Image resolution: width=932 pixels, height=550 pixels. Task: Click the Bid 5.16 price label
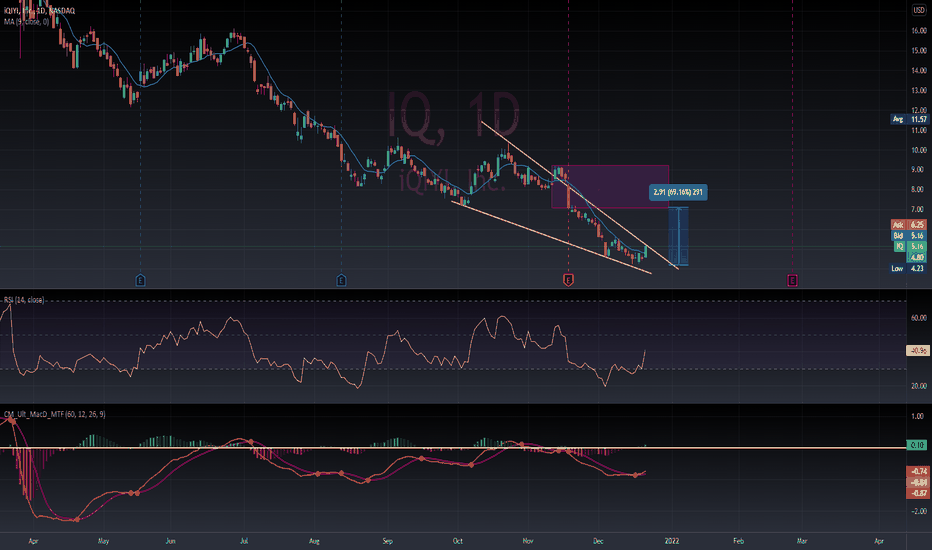point(909,236)
